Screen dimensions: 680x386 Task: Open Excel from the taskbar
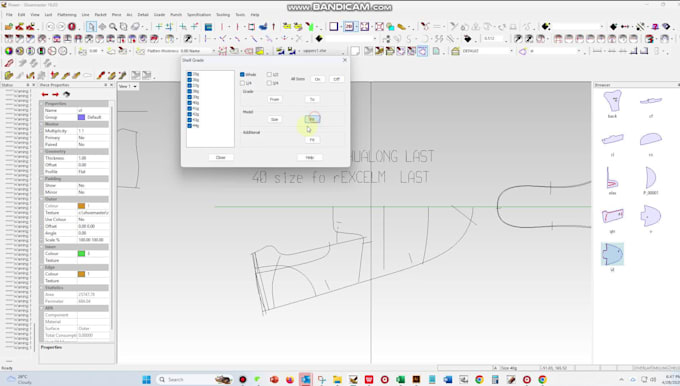[x=400, y=379]
